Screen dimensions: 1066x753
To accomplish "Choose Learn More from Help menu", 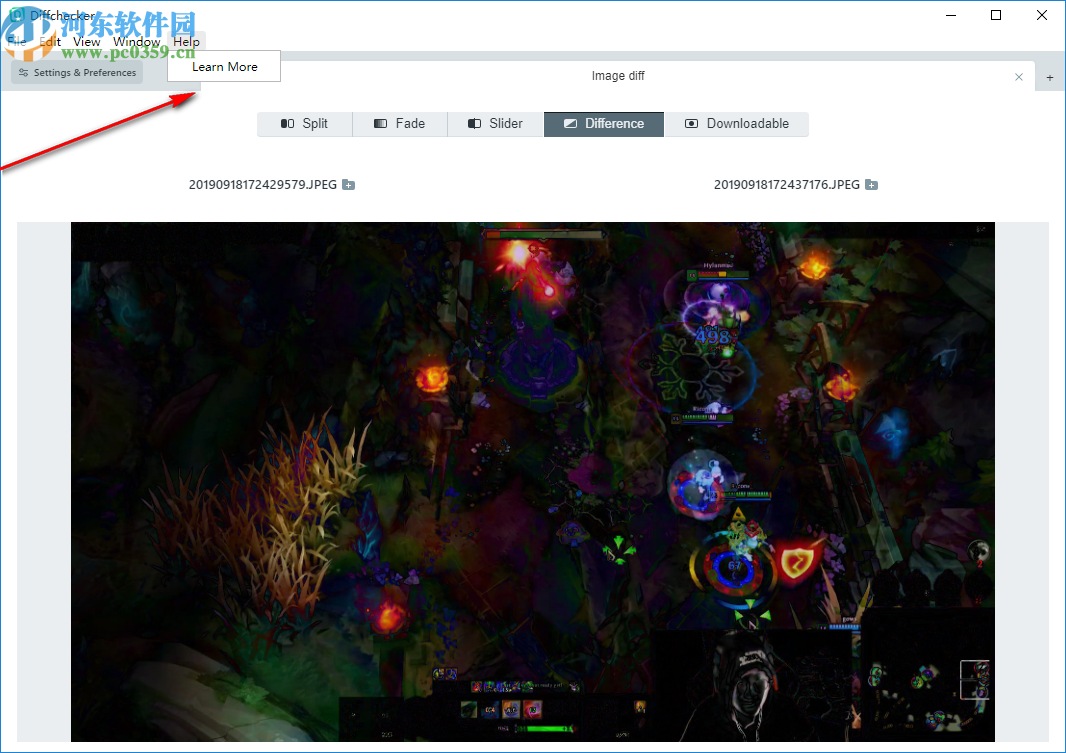I will point(224,67).
